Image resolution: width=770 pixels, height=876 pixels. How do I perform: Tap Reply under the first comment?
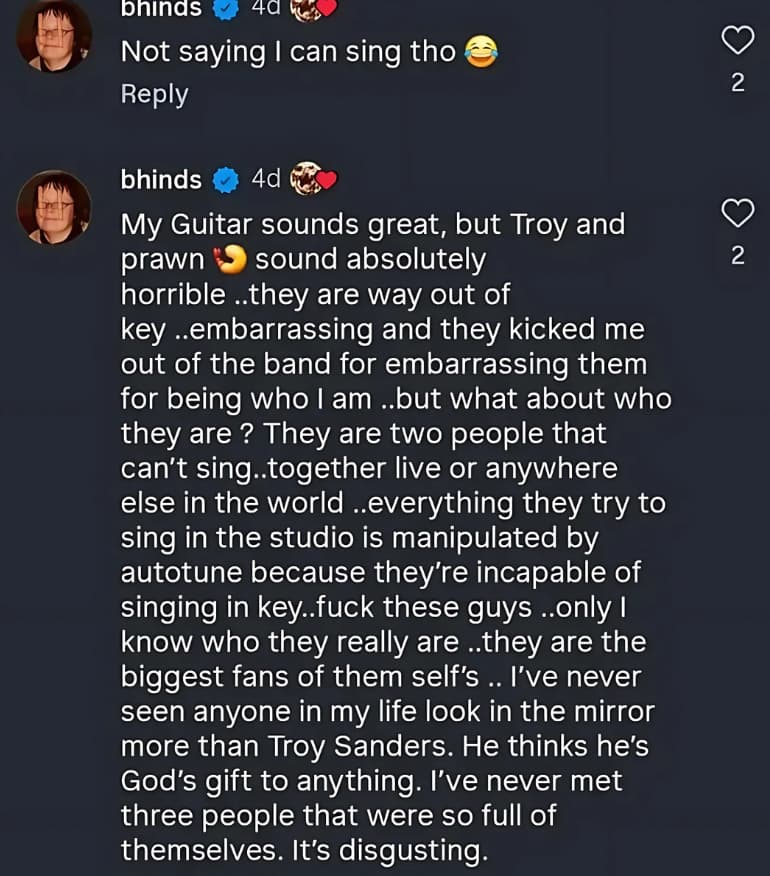point(154,94)
